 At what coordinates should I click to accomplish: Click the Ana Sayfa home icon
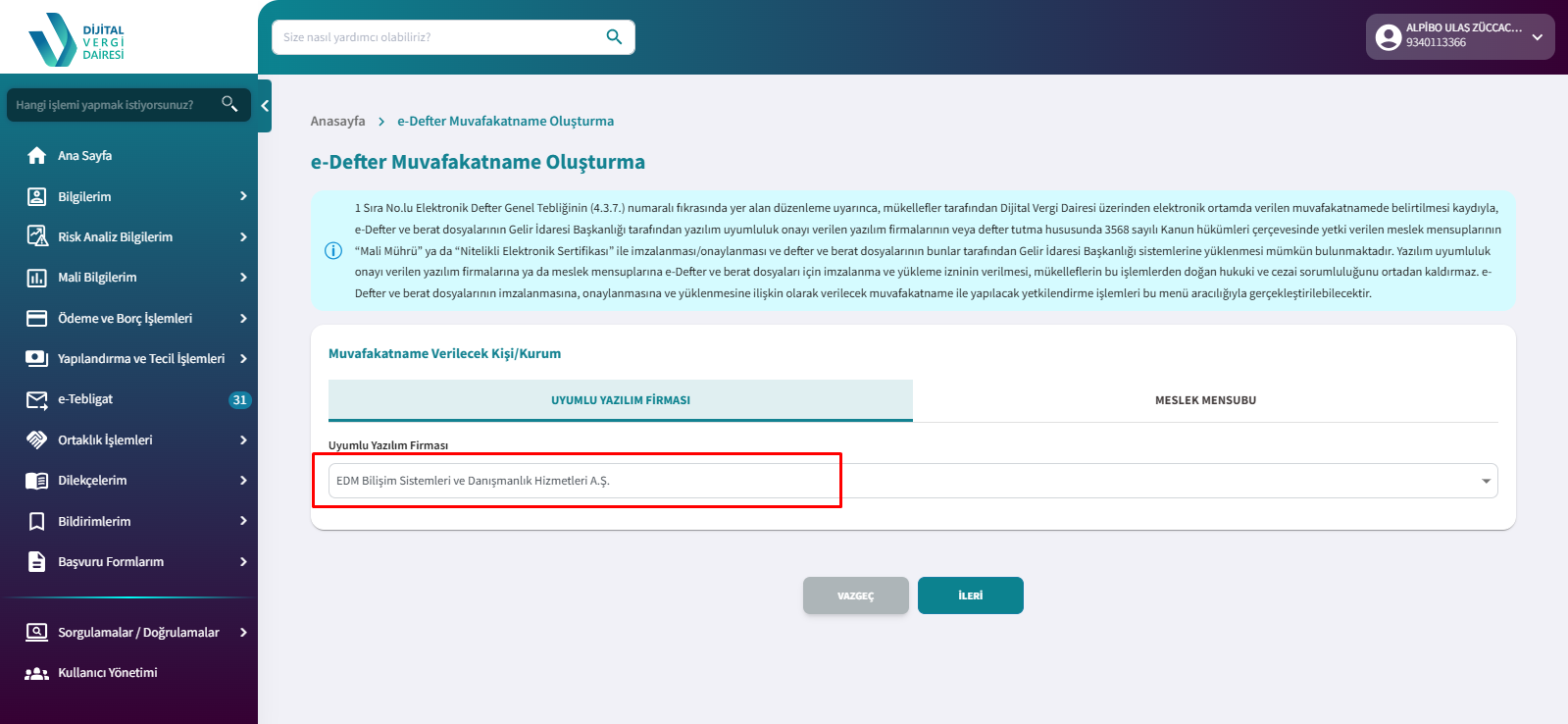pos(37,156)
